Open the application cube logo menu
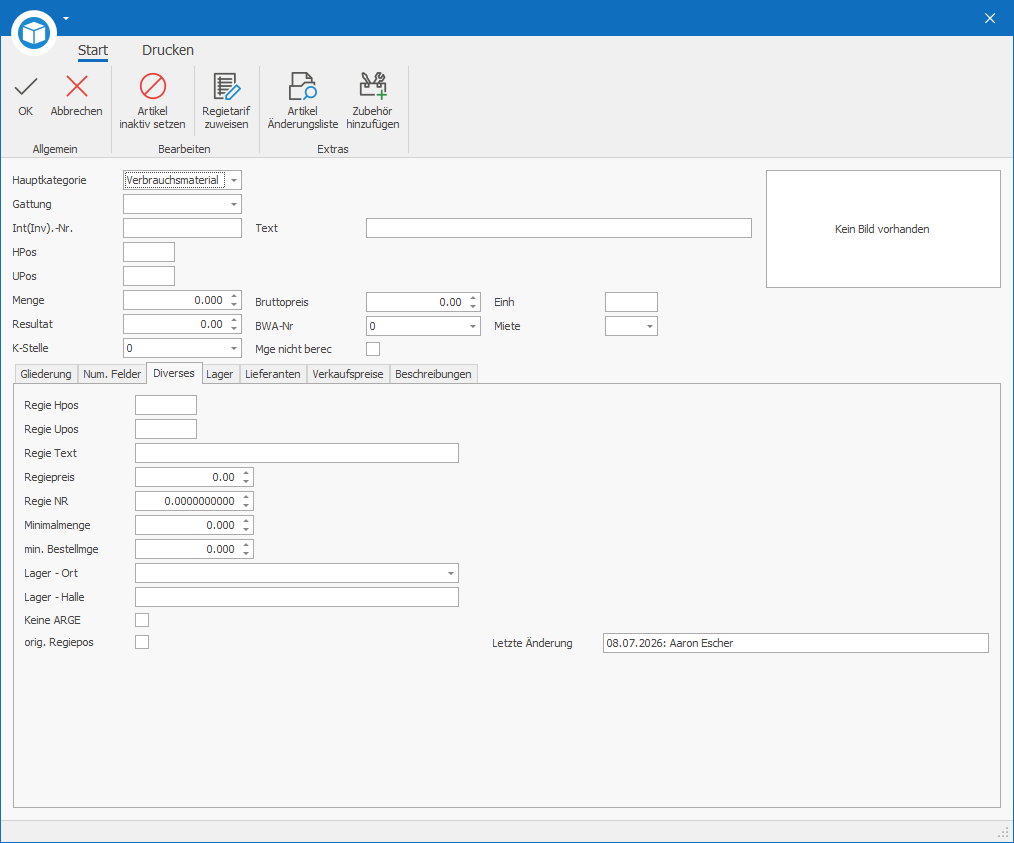The image size is (1014, 843). pyautogui.click(x=34, y=32)
